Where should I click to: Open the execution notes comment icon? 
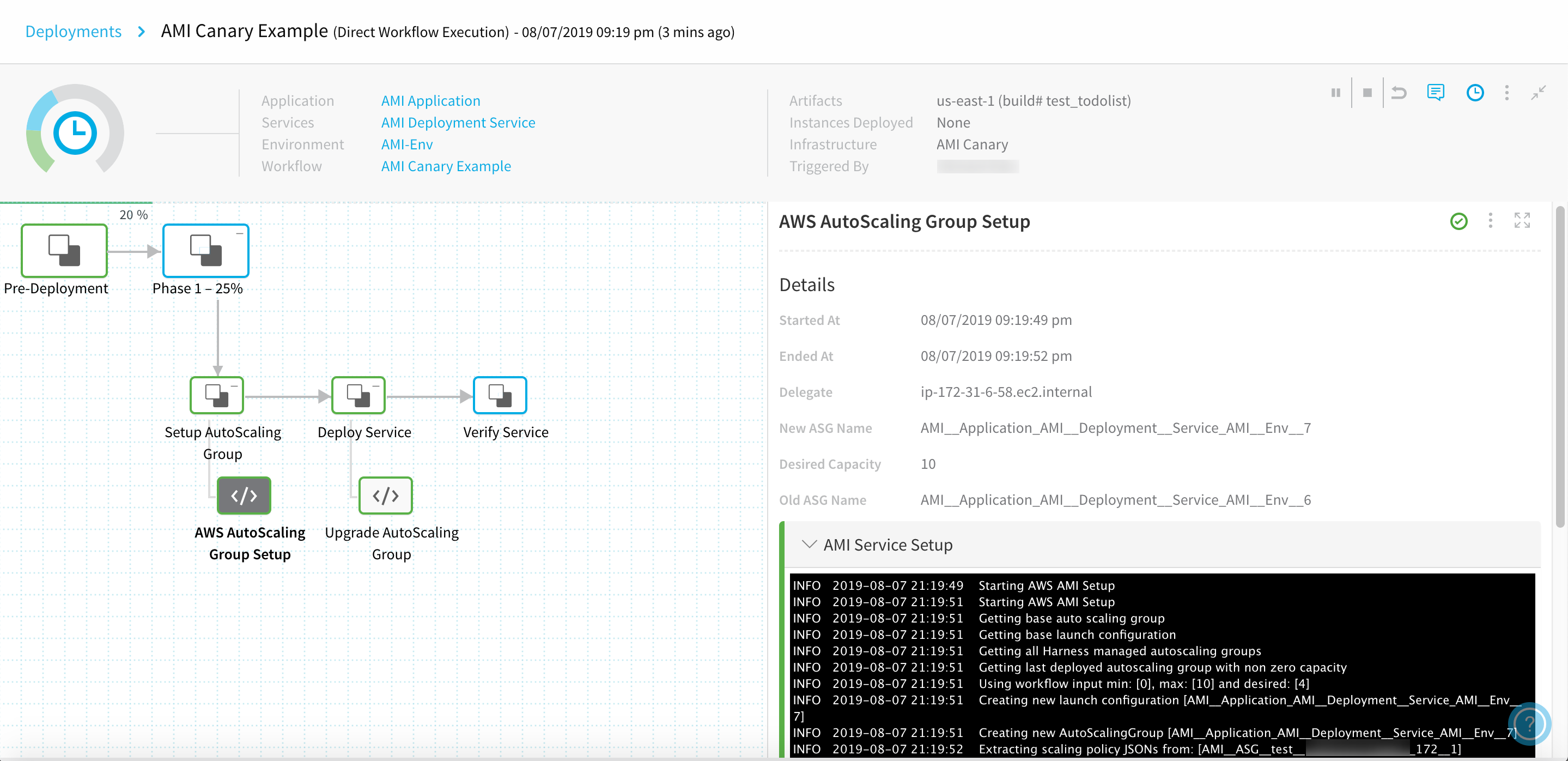click(x=1435, y=93)
